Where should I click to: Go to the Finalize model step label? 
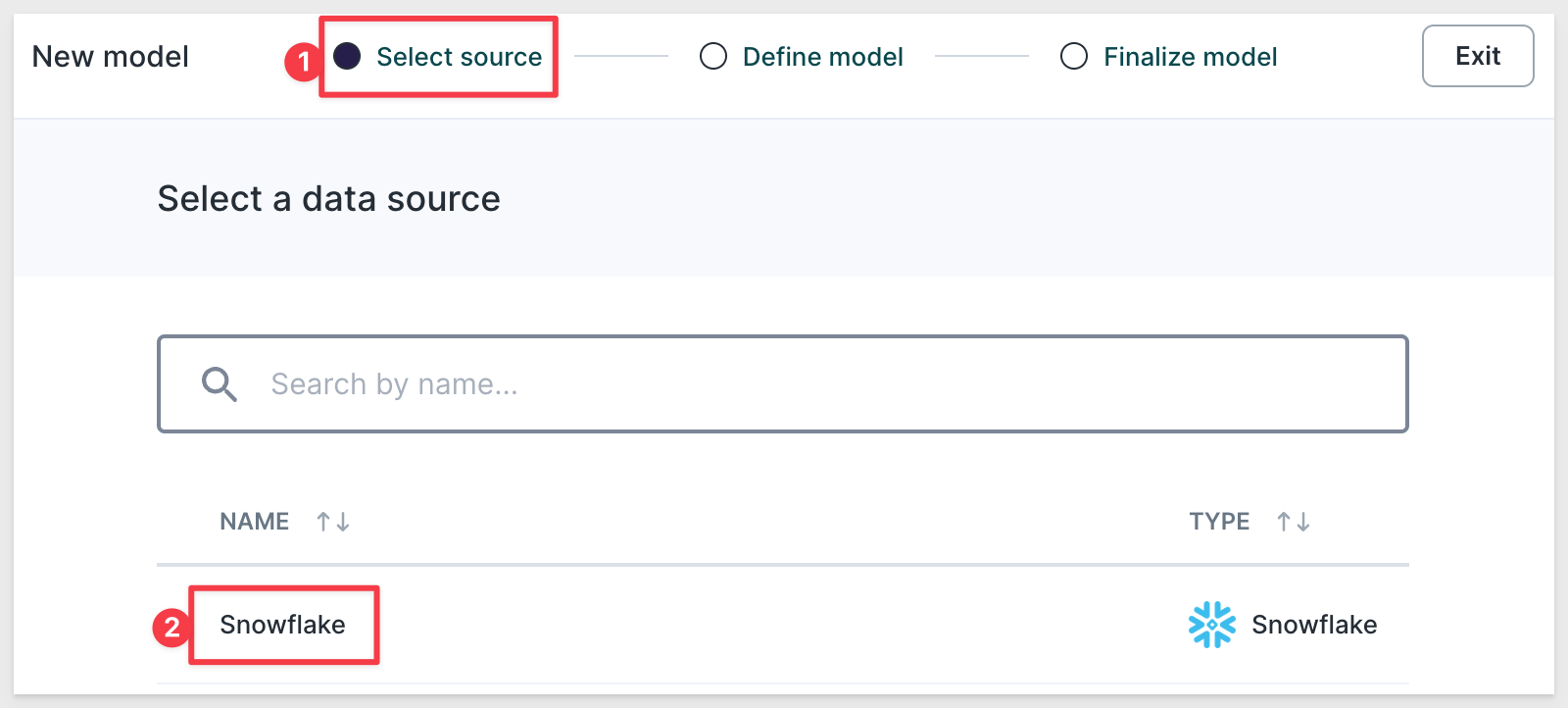1191,57
